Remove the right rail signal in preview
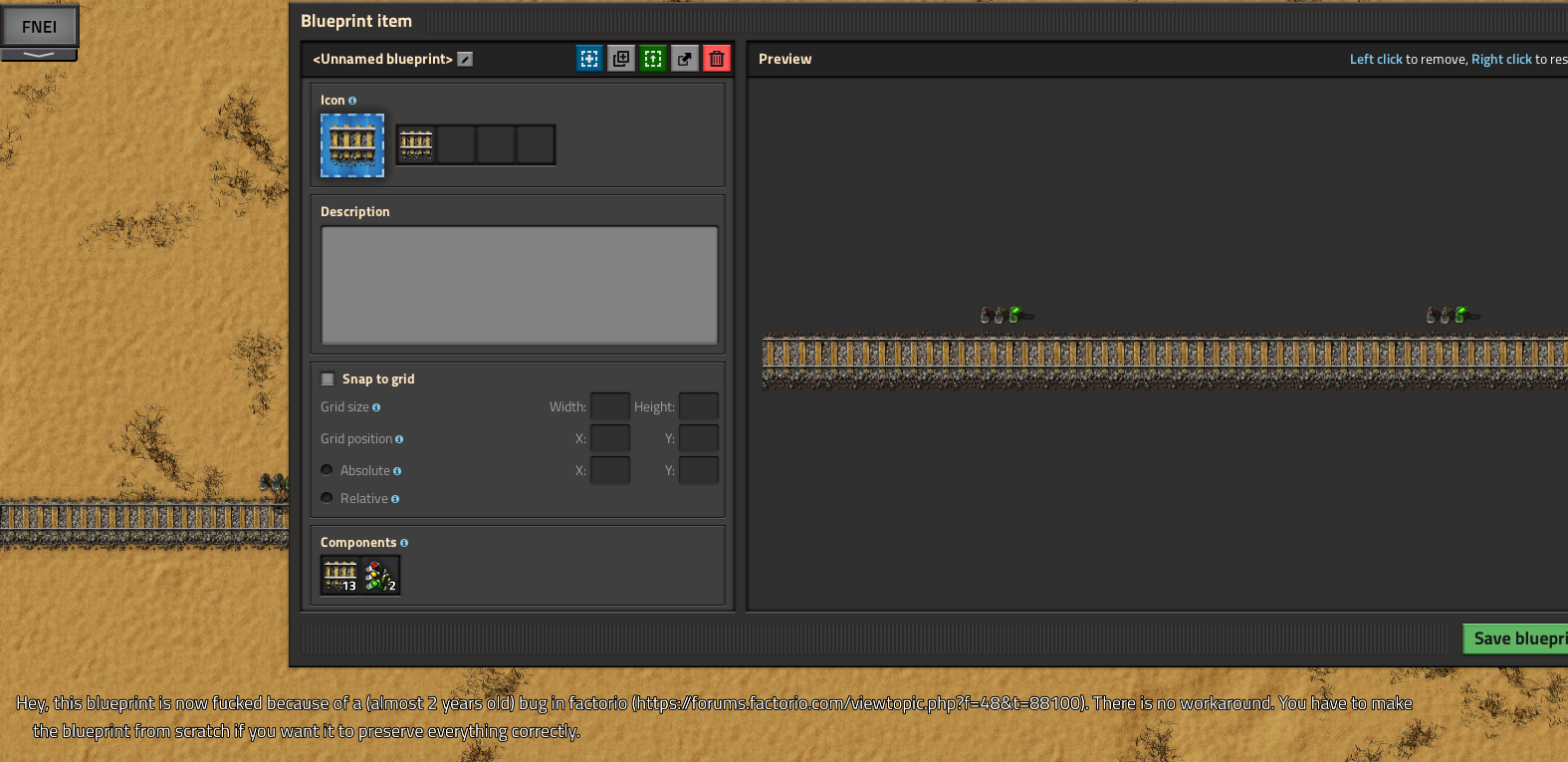The image size is (1568, 762). 1453,315
